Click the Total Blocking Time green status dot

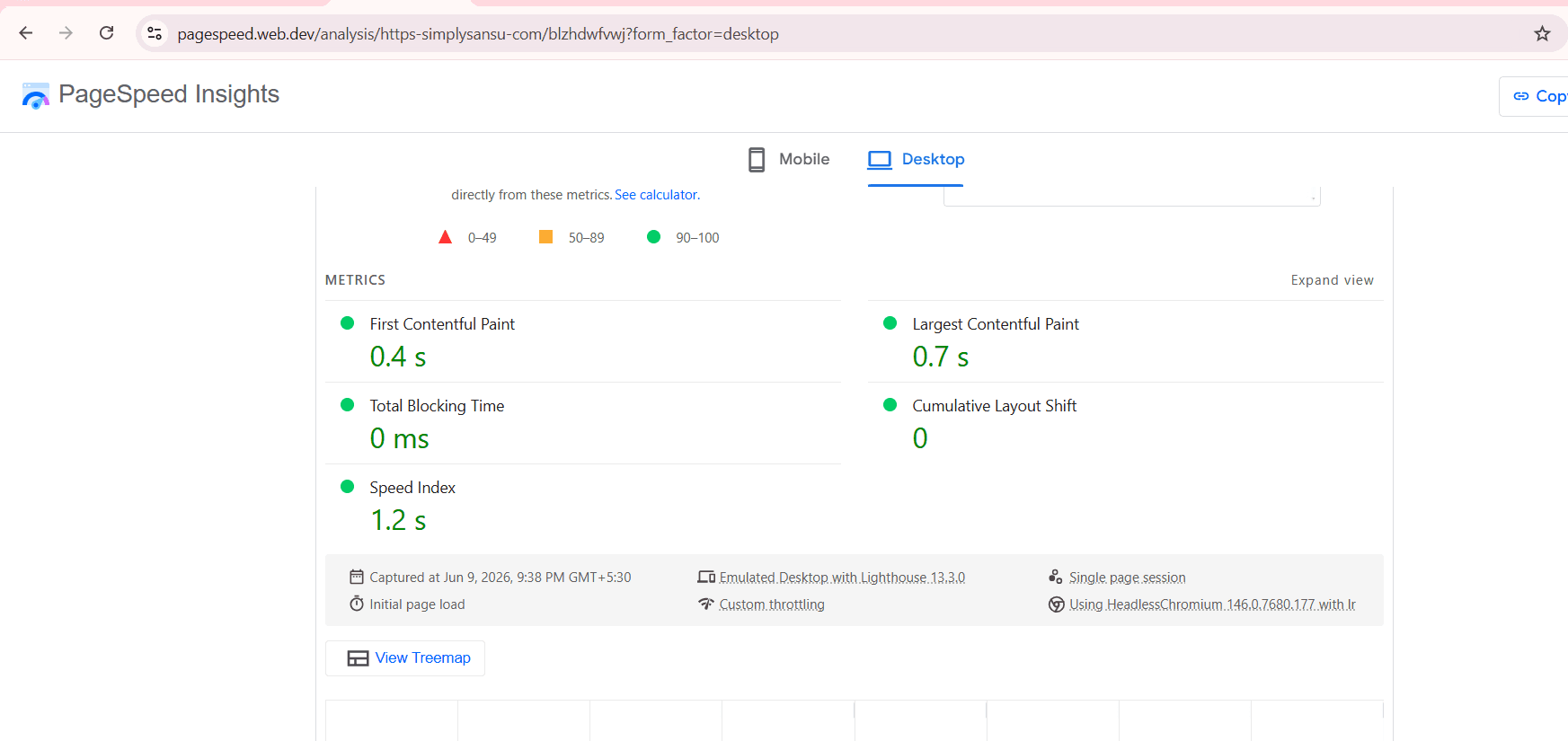(x=348, y=405)
